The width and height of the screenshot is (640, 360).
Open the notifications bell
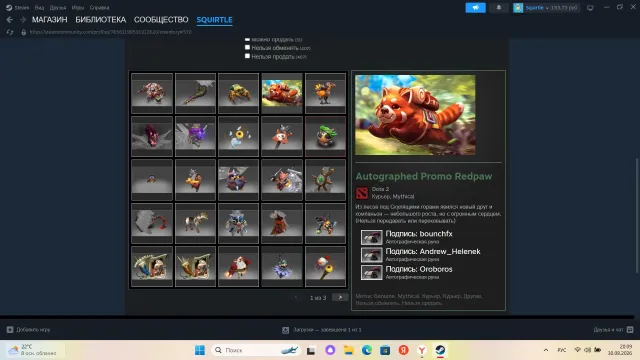499,7
